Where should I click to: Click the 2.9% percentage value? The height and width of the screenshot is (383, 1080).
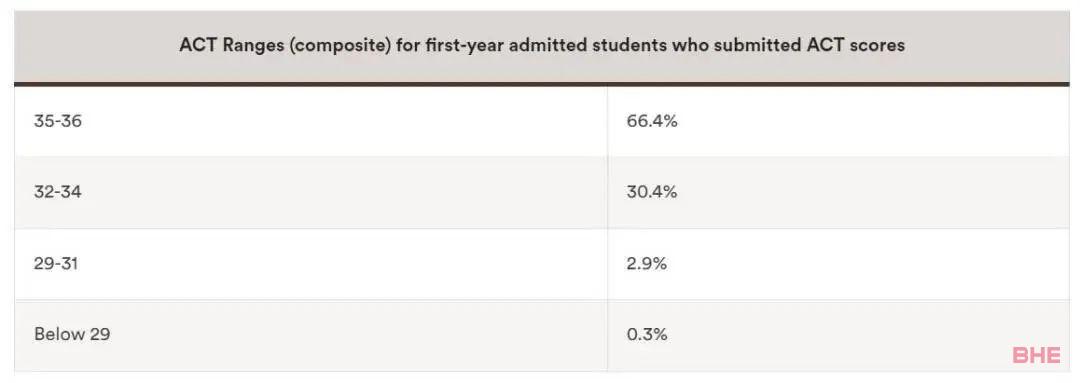tap(647, 263)
